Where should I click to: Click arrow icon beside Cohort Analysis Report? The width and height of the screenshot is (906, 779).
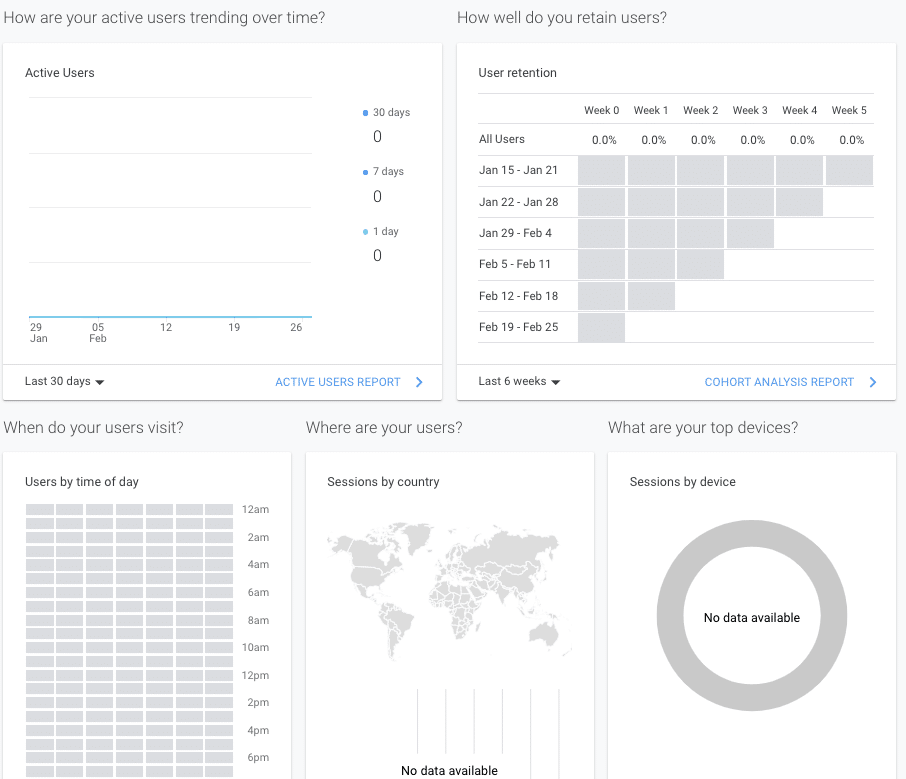[873, 382]
